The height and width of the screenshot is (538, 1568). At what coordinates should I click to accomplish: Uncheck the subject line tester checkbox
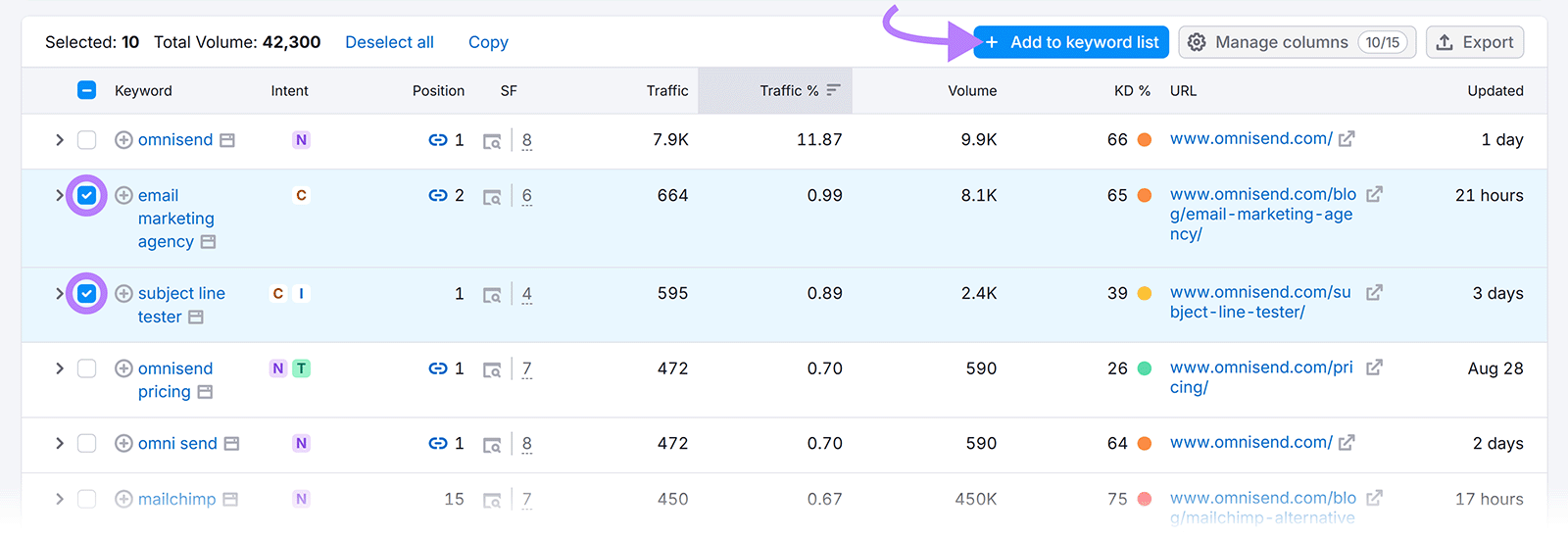tap(87, 293)
